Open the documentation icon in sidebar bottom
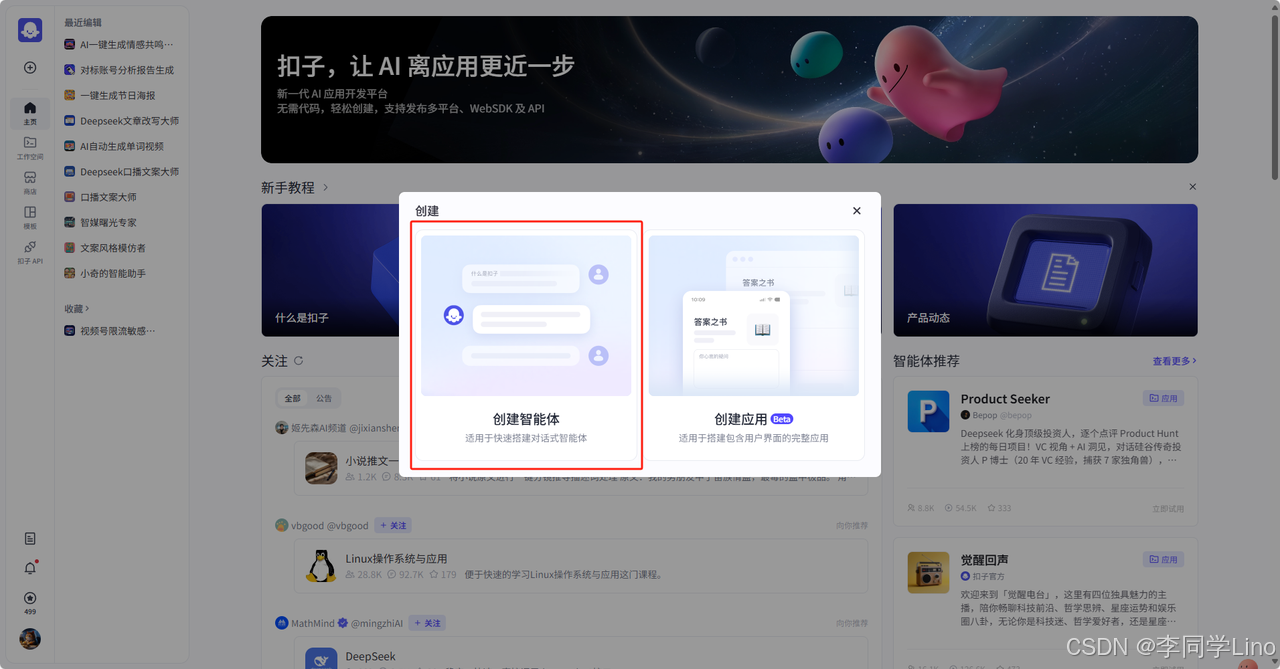 [x=30, y=538]
